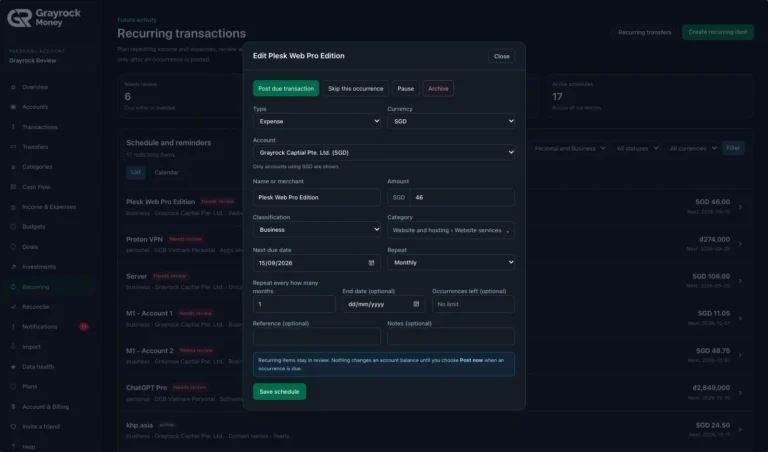
Task: Open the Transfers sidebar icon
Action: click(13, 147)
